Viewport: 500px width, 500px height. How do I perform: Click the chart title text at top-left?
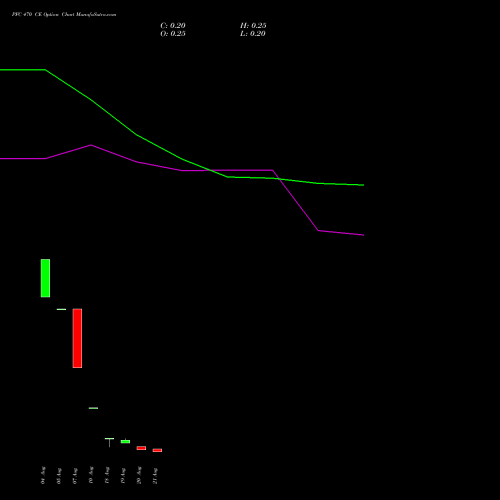coord(64,15)
